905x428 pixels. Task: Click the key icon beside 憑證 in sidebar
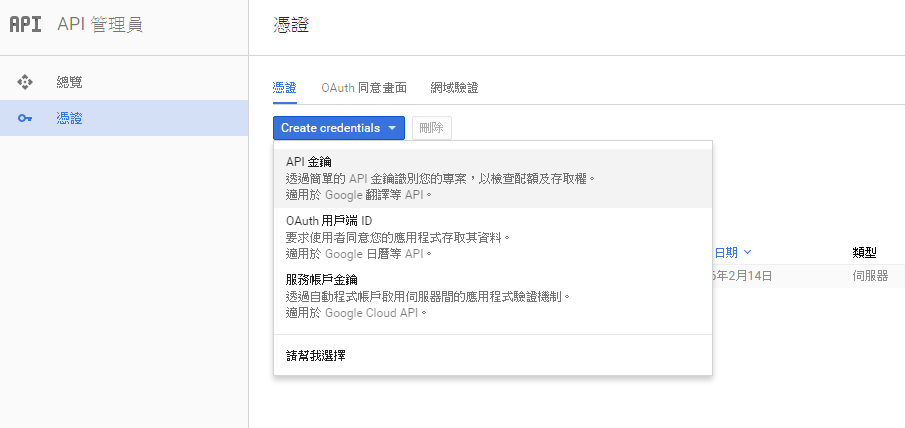point(25,118)
